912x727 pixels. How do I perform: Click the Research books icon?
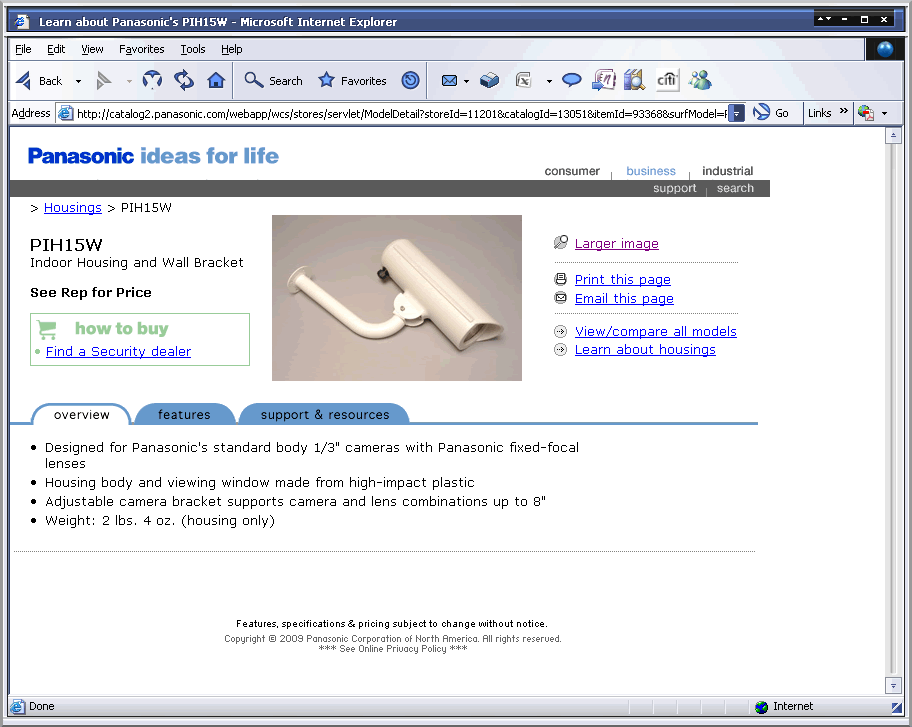635,80
